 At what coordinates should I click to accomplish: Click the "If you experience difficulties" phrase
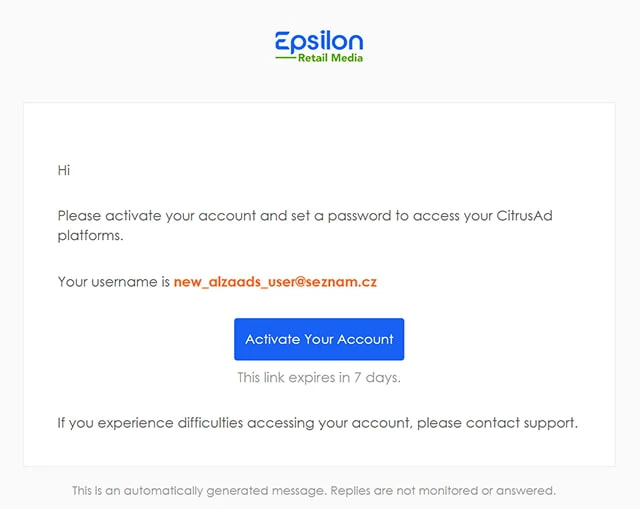[150, 423]
